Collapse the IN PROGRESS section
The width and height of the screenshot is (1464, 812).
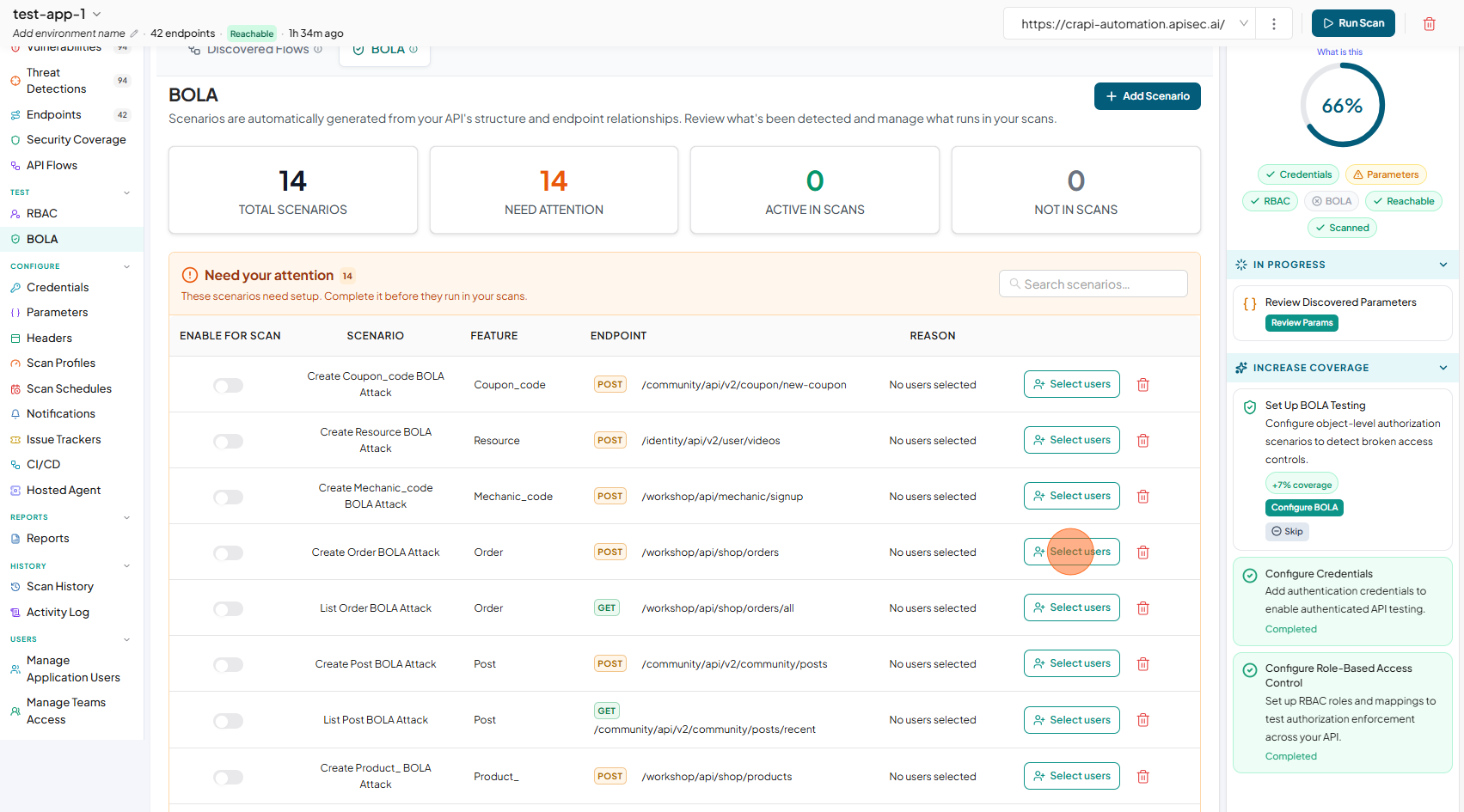pyautogui.click(x=1443, y=265)
